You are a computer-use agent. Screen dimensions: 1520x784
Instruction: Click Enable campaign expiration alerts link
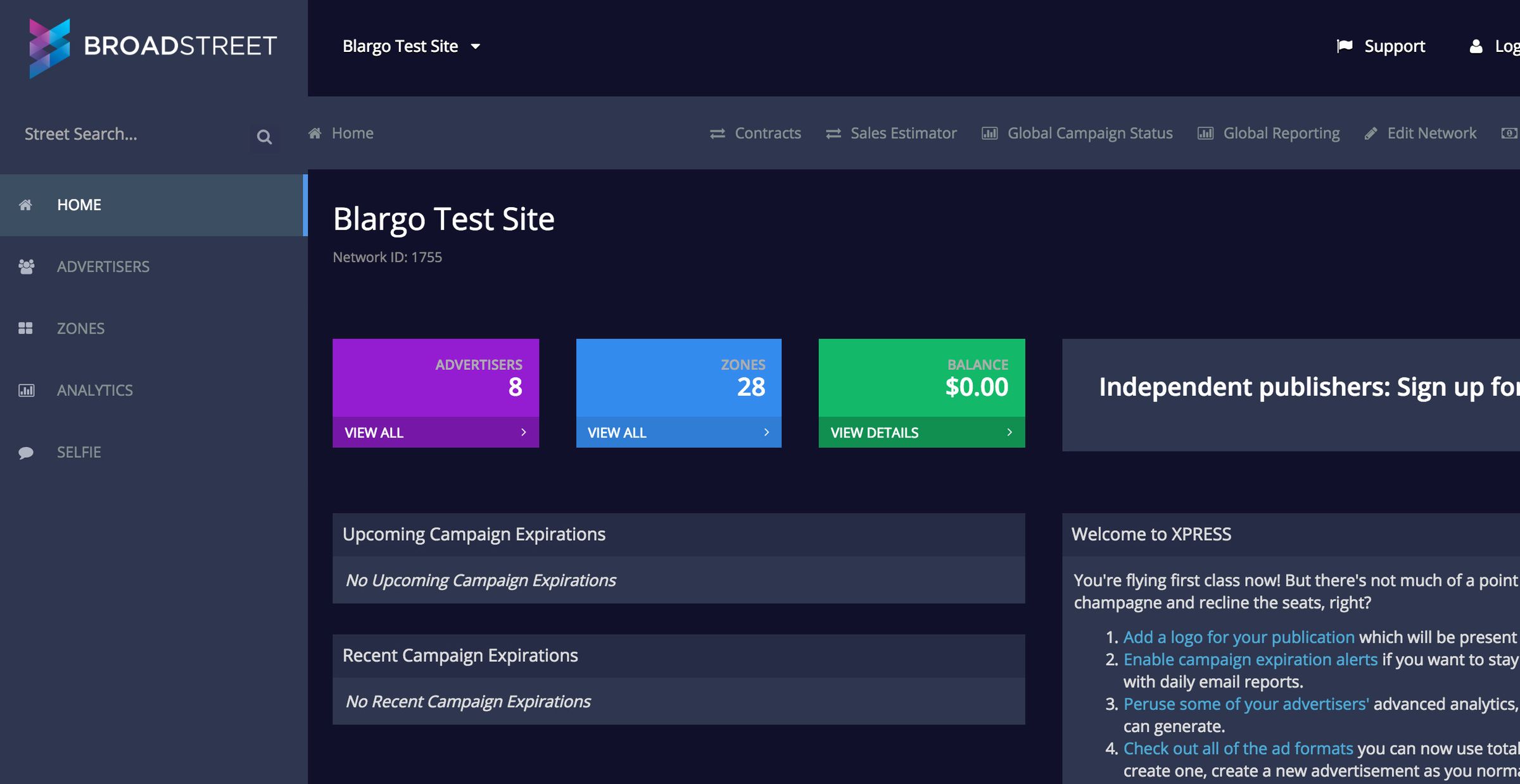point(1249,659)
